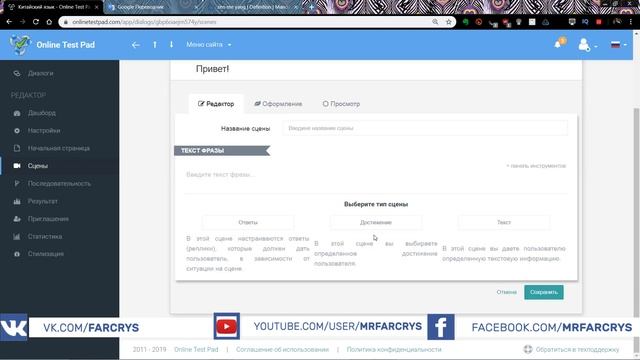Click the Дашборд sidebar icon
The height and width of the screenshot is (360, 640).
[17, 113]
